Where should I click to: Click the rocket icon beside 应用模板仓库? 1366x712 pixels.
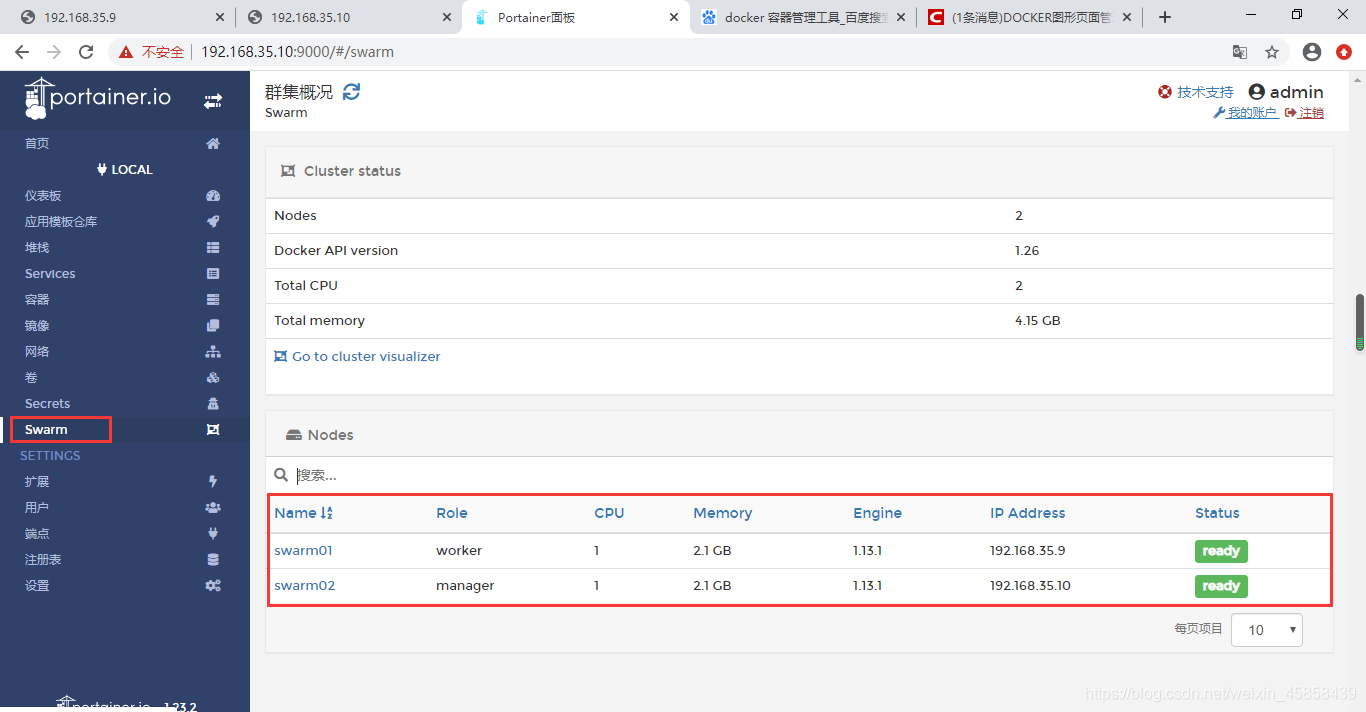(x=213, y=222)
